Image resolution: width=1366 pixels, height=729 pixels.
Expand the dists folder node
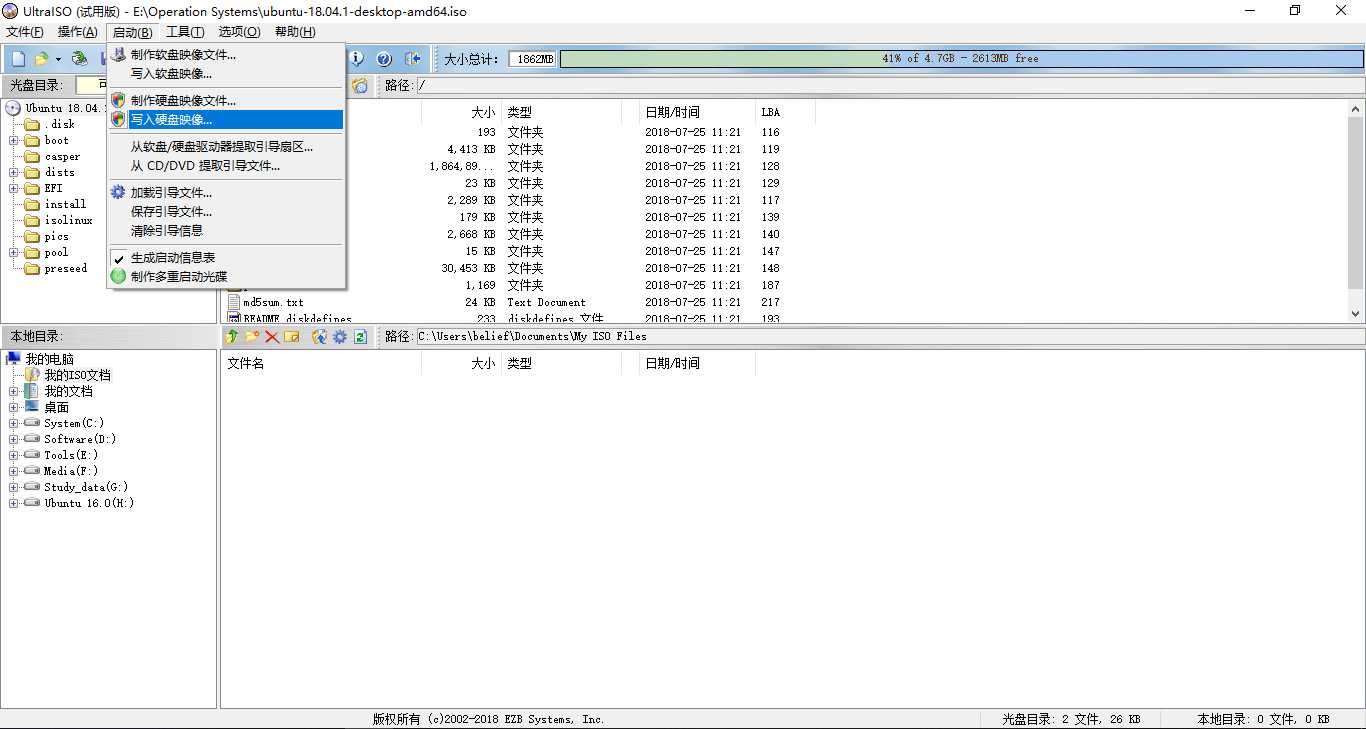(x=15, y=173)
